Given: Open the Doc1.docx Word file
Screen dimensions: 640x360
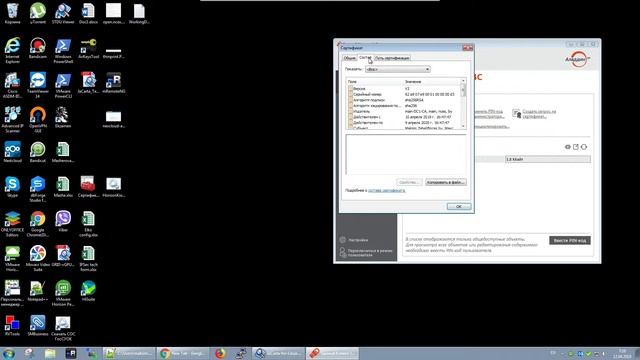Looking at the screenshot, I should [x=88, y=13].
